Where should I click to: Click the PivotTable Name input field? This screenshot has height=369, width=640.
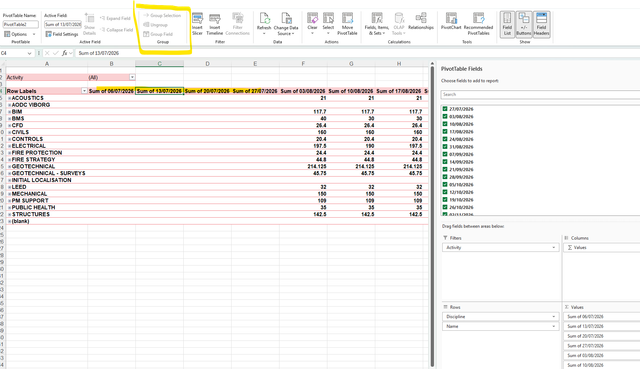coord(21,24)
